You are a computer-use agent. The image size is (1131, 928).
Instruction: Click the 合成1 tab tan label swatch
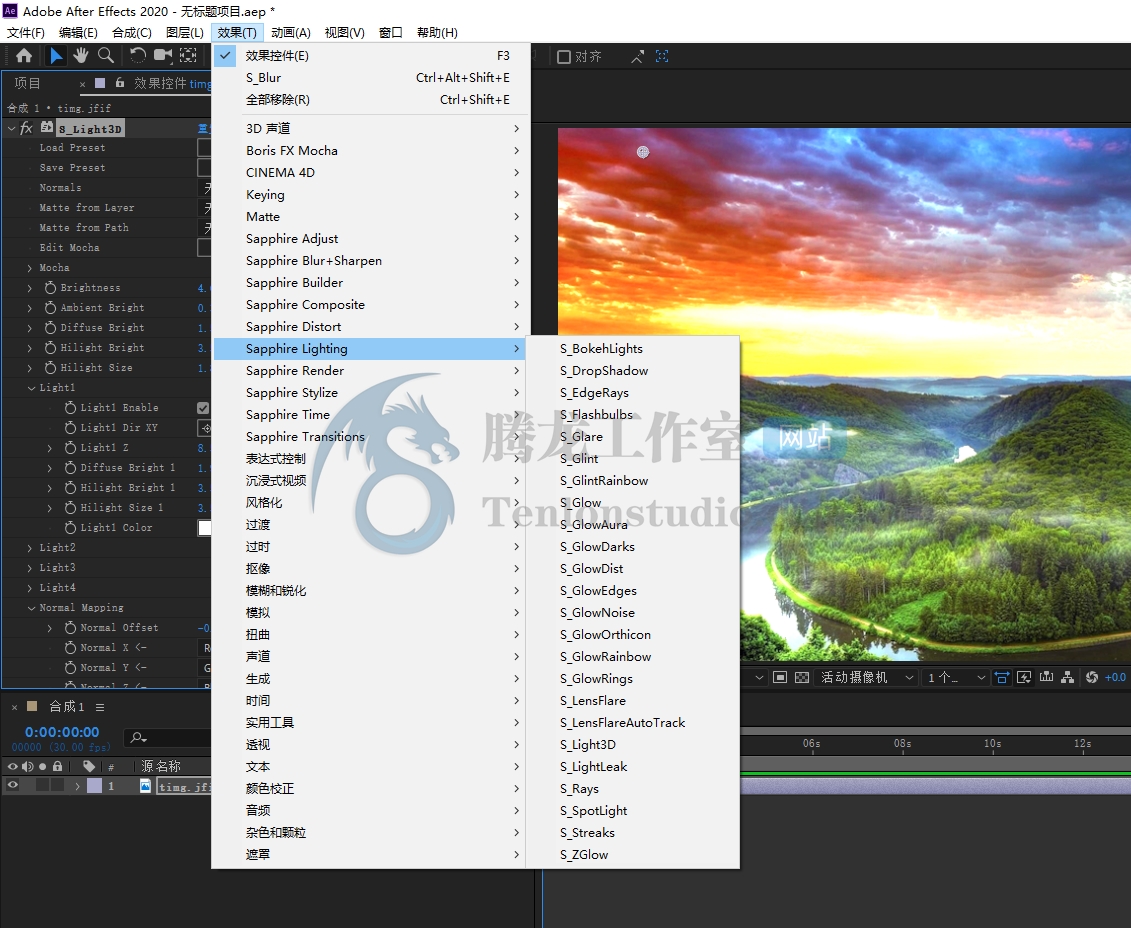tap(32, 707)
